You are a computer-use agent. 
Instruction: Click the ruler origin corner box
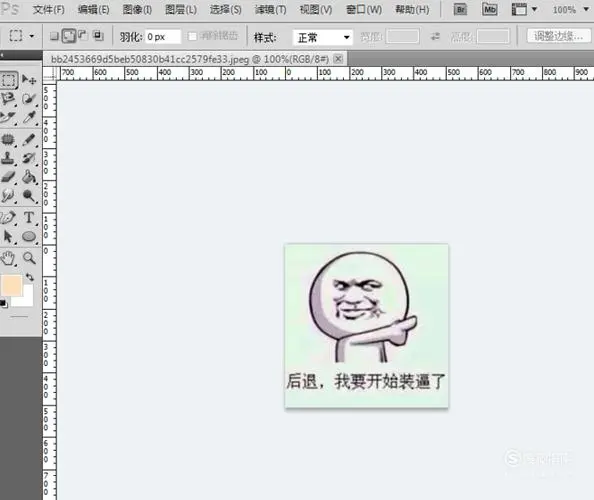[x=50, y=73]
